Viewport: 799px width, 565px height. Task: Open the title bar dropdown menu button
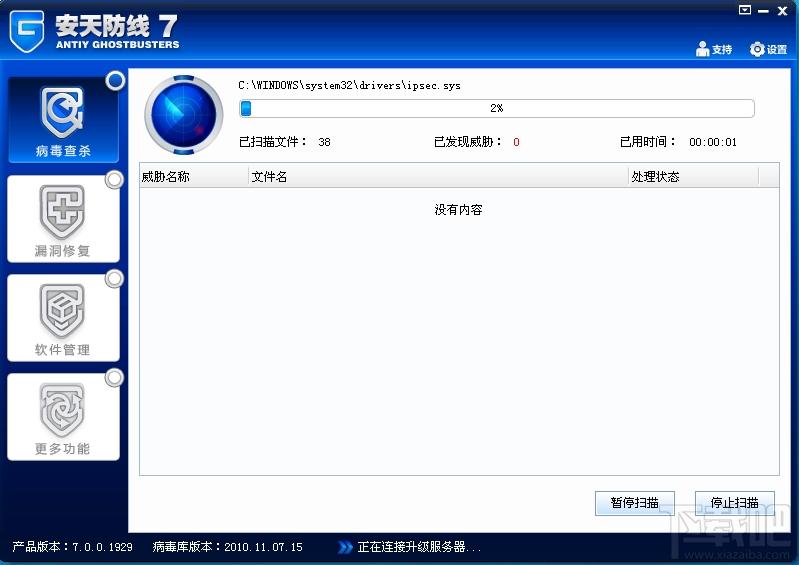744,10
